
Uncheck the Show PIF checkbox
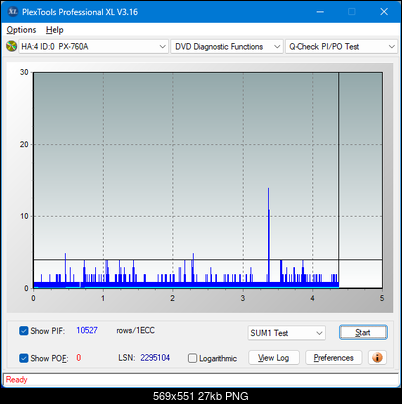pyautogui.click(x=24, y=331)
